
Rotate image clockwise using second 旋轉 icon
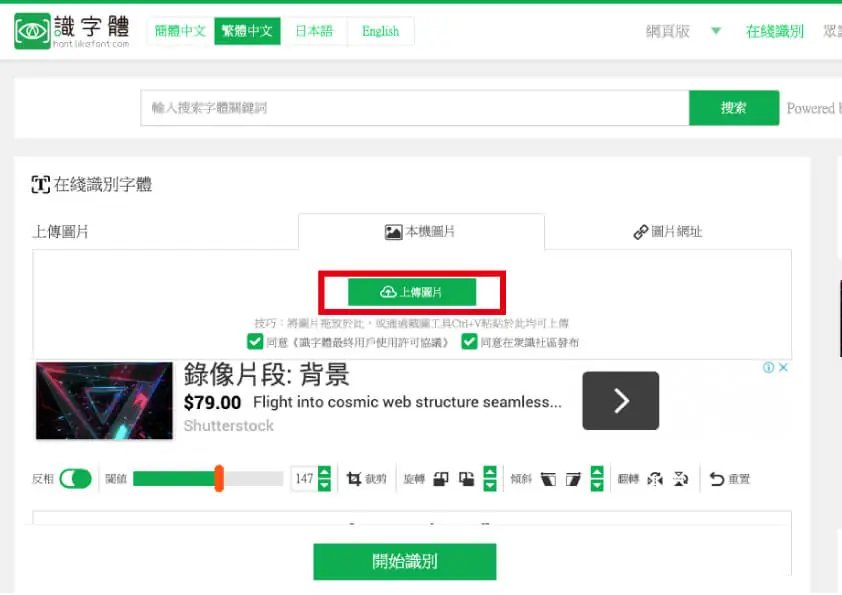tap(467, 478)
